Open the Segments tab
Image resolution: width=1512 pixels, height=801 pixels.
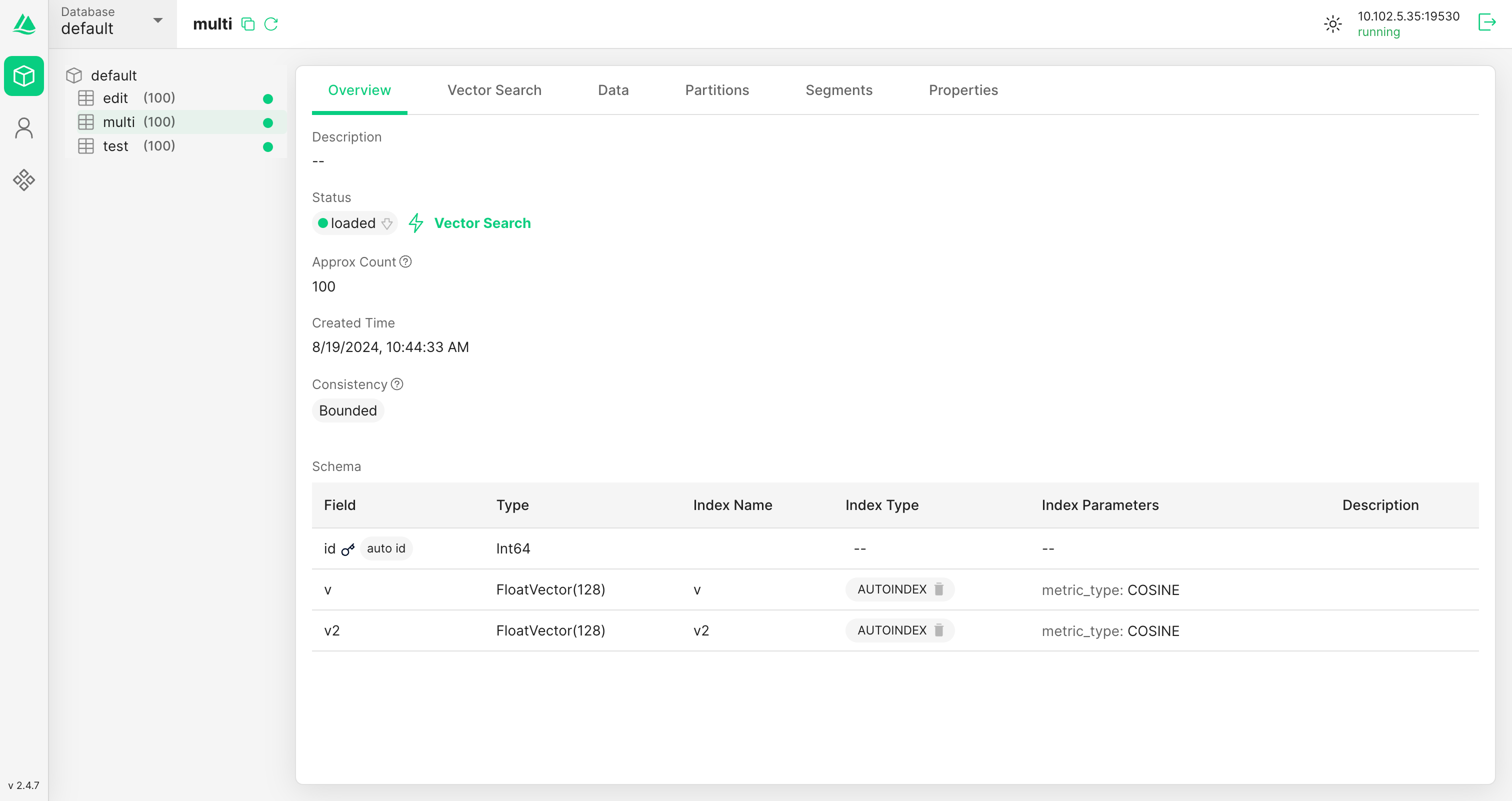pyautogui.click(x=839, y=90)
